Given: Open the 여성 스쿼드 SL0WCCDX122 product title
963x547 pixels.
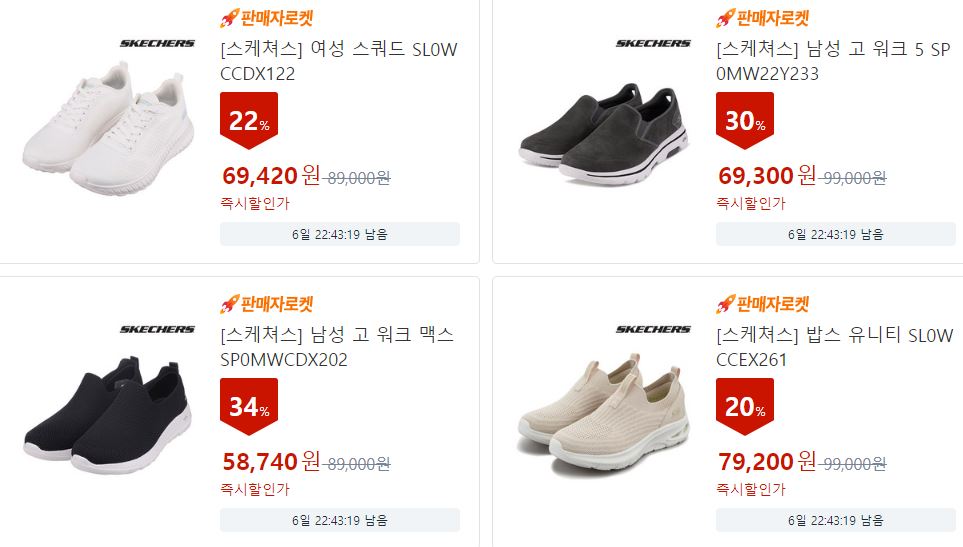Looking at the screenshot, I should 338,61.
